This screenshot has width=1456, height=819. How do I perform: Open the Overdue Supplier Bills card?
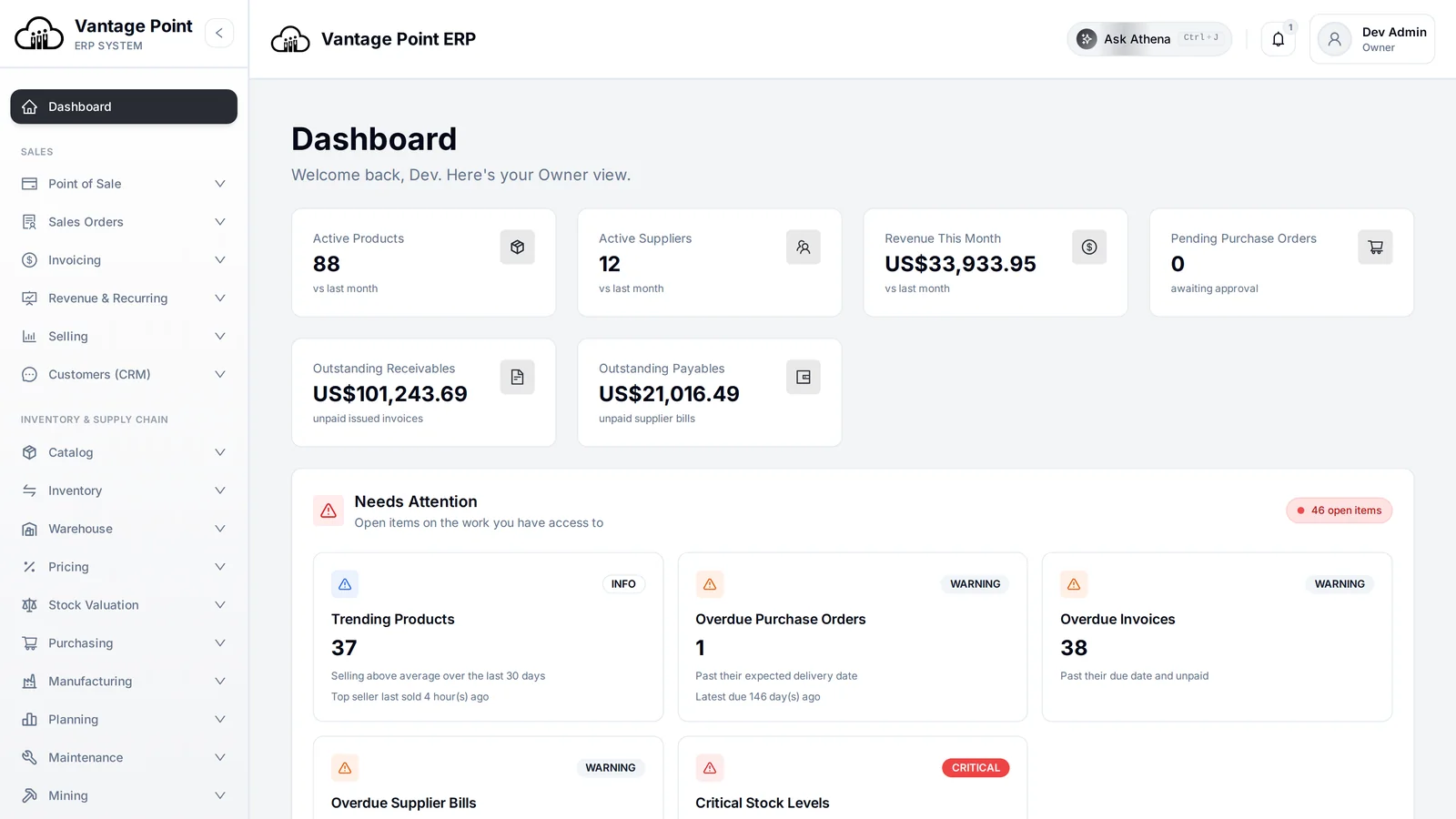pyautogui.click(x=488, y=778)
